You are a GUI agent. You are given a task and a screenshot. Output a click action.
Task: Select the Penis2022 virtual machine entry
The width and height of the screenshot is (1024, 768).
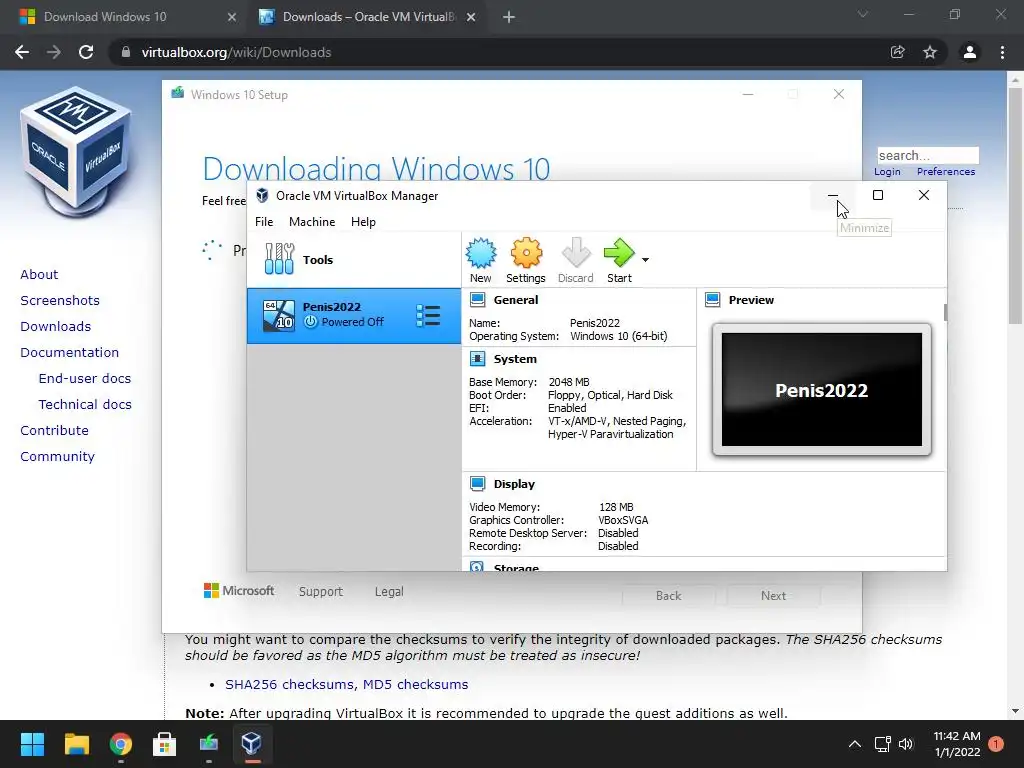353,316
